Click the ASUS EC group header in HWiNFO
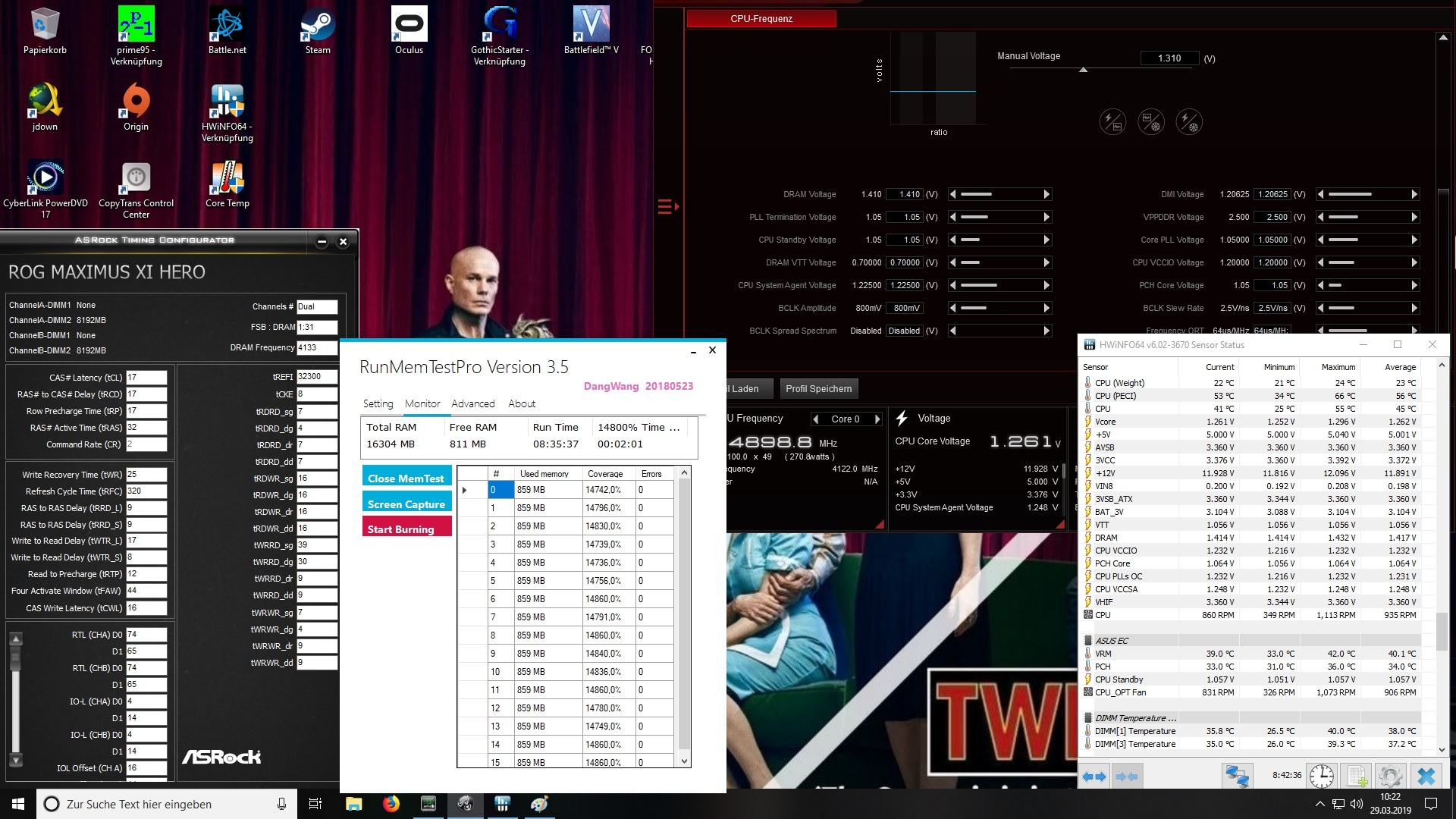The height and width of the screenshot is (819, 1456). click(x=1250, y=641)
